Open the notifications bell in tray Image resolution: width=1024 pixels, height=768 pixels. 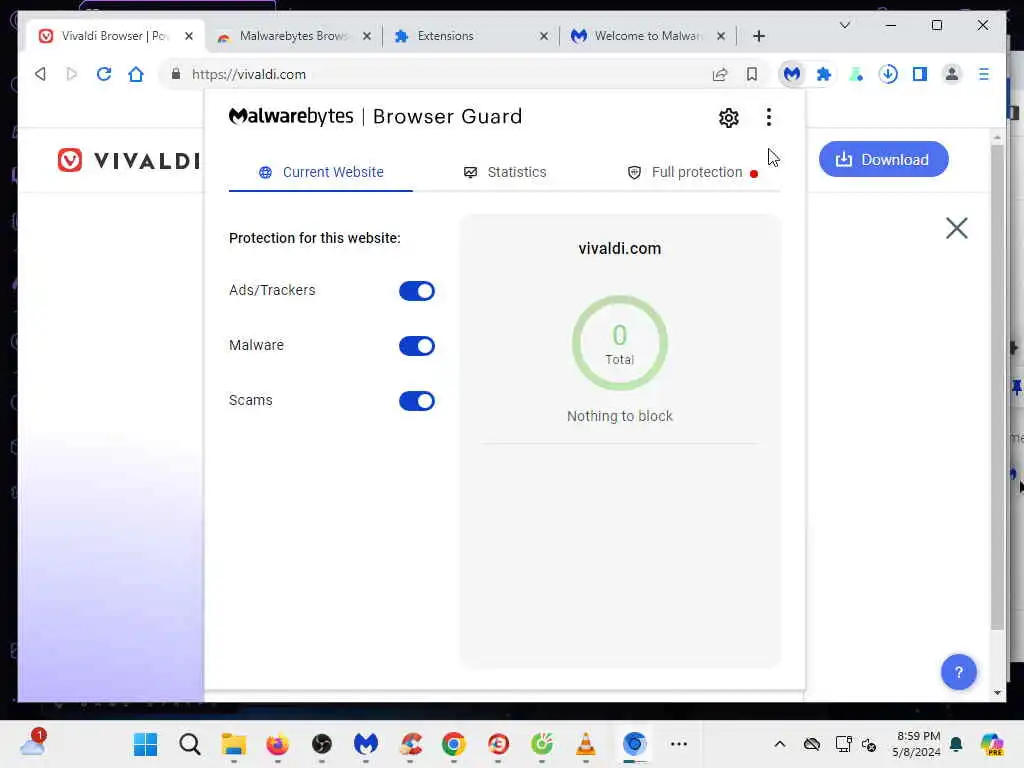(x=957, y=744)
